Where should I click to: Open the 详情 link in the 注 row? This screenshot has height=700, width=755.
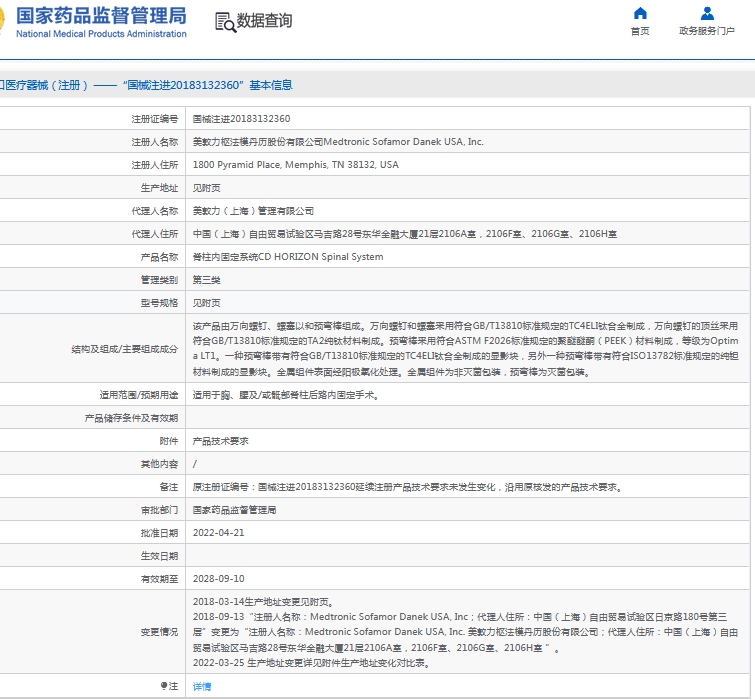[202, 686]
